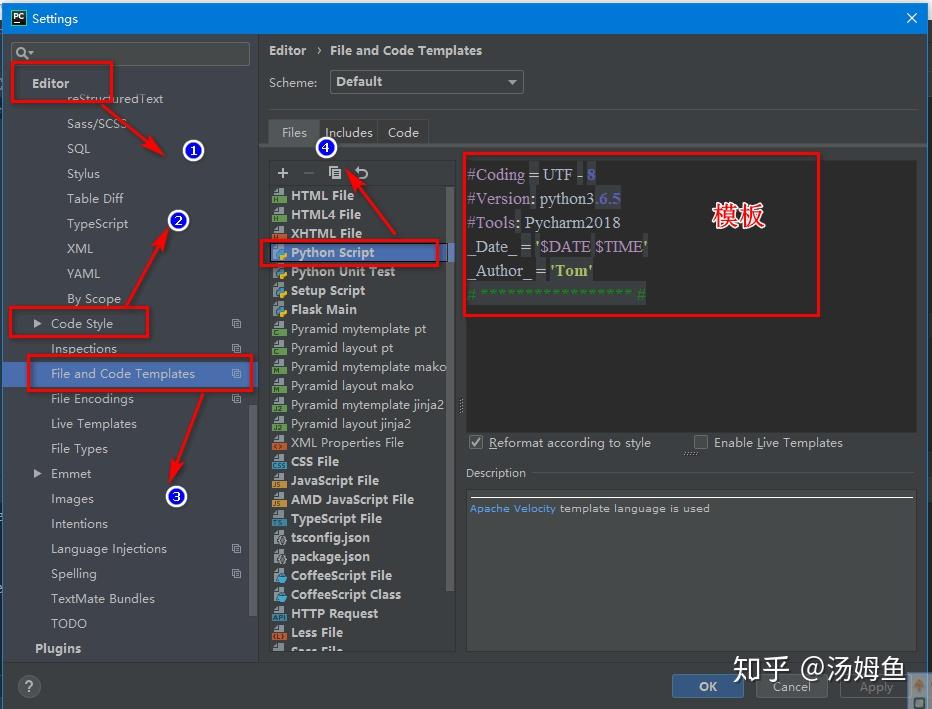Select the Images settings entry
Image resolution: width=932 pixels, height=709 pixels.
[73, 499]
